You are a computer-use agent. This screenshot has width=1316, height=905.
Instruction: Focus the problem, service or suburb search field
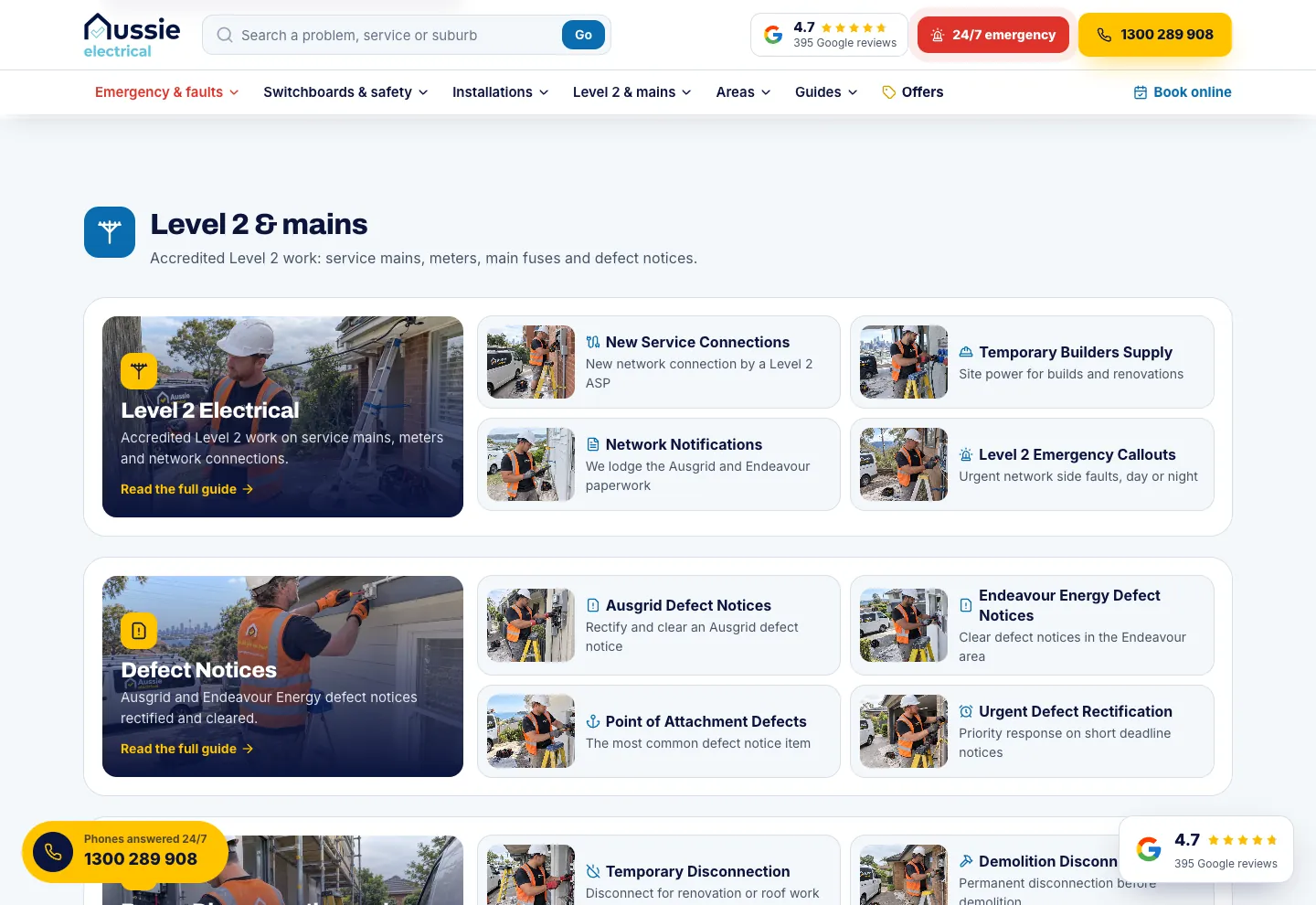coord(398,35)
